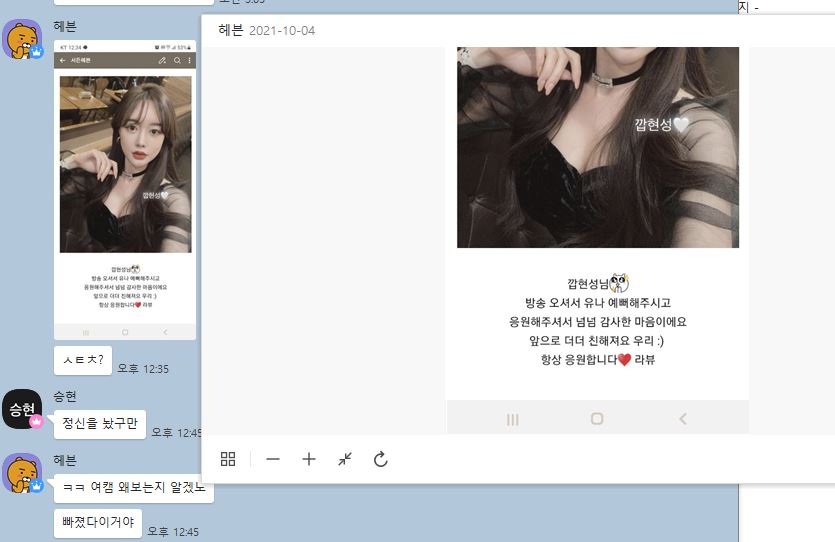Image resolution: width=835 pixels, height=542 pixels.
Task: Open the photo thumbnail sent in chat
Action: 125,190
